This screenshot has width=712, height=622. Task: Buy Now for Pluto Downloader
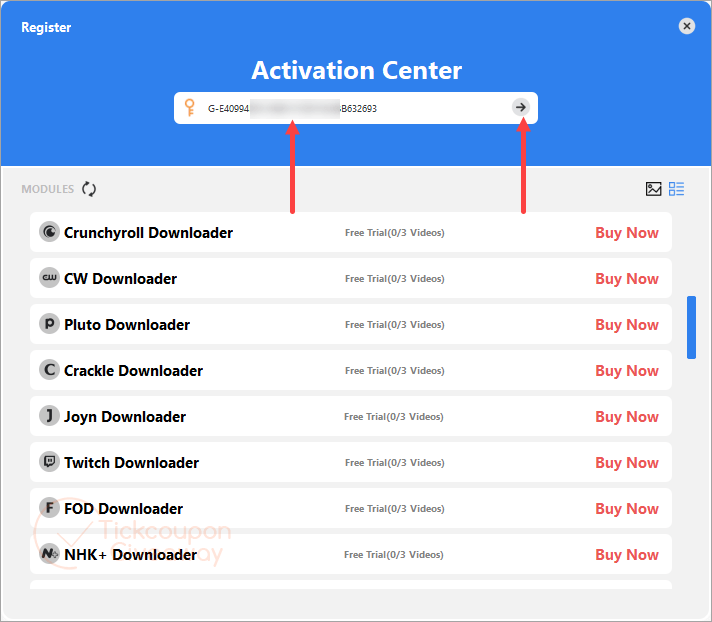click(627, 325)
